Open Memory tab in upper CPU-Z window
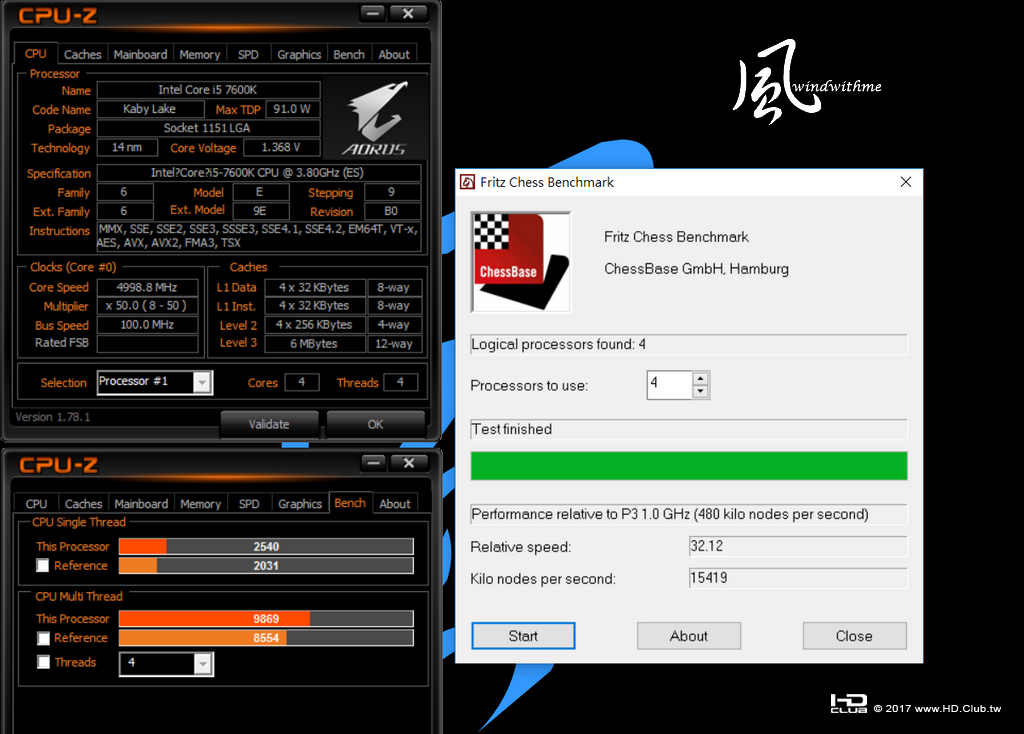The height and width of the screenshot is (734, 1024). [199, 54]
